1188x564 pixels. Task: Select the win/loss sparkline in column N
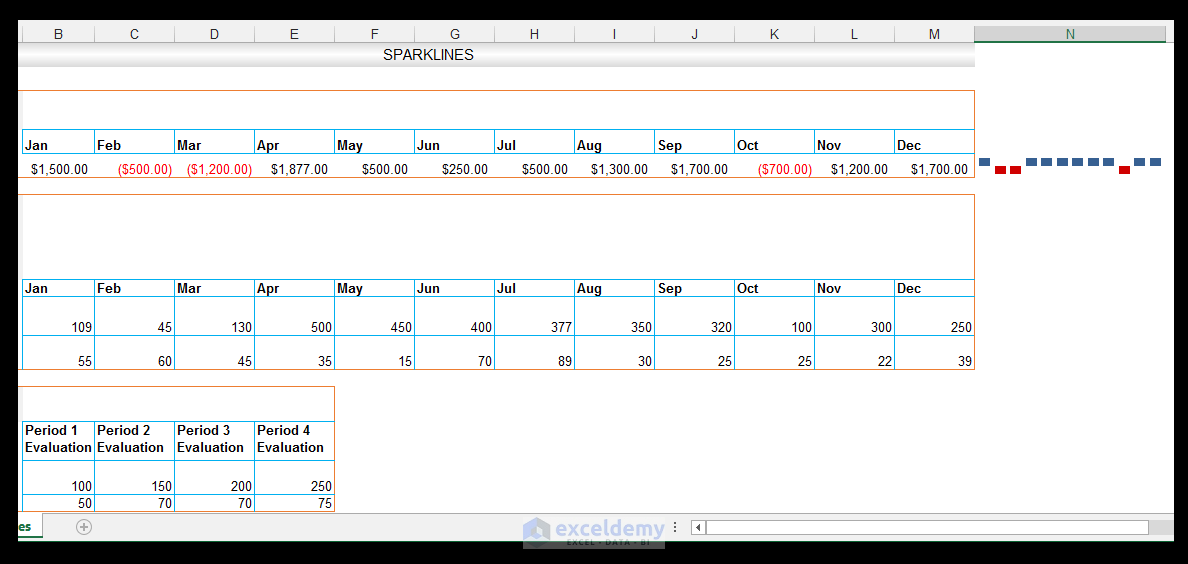pos(1071,165)
